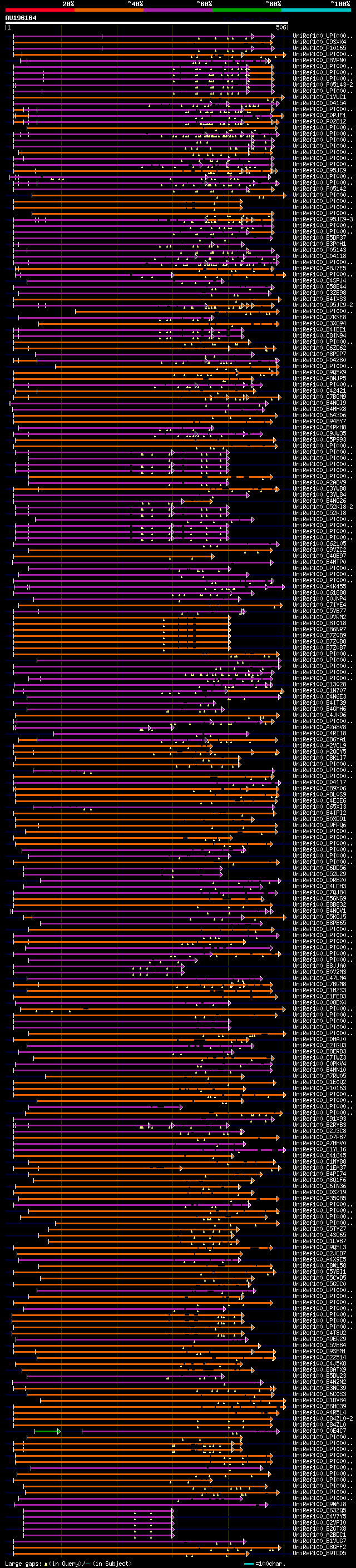This screenshot has width=356, height=1568.
Task: Open hit UniRef100_C9SXK4
Action: coord(319,42)
